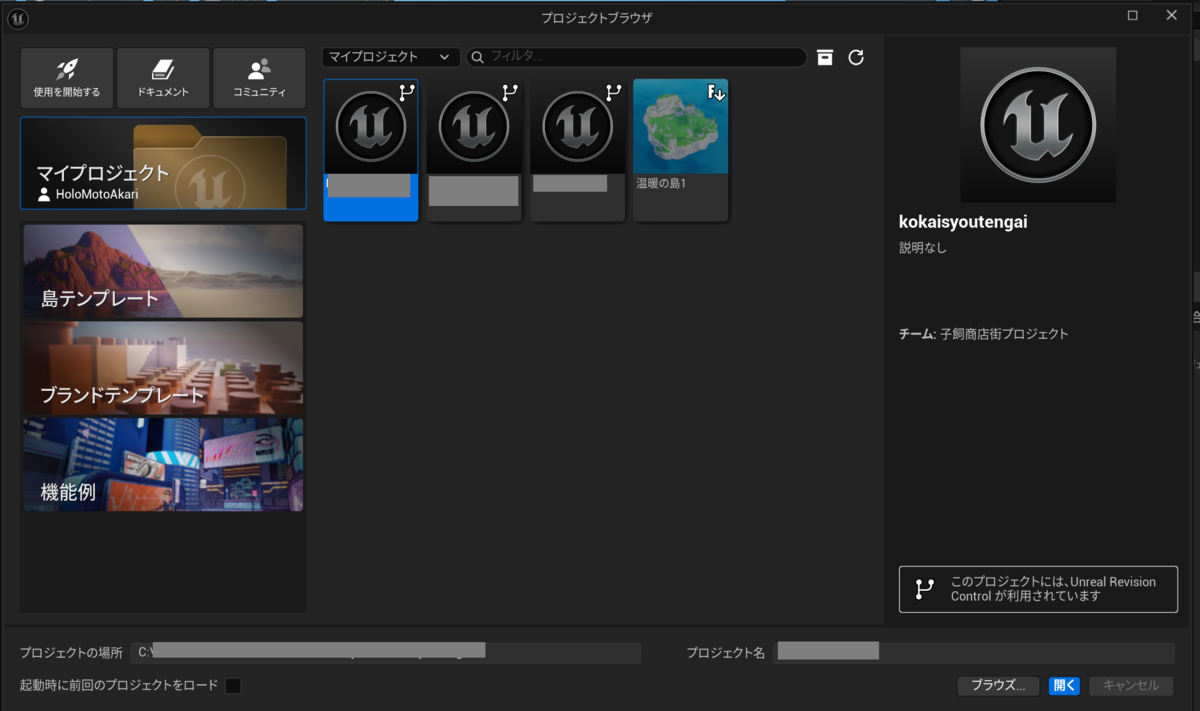Maximize the プロジェクトブラウザ window

1133,15
